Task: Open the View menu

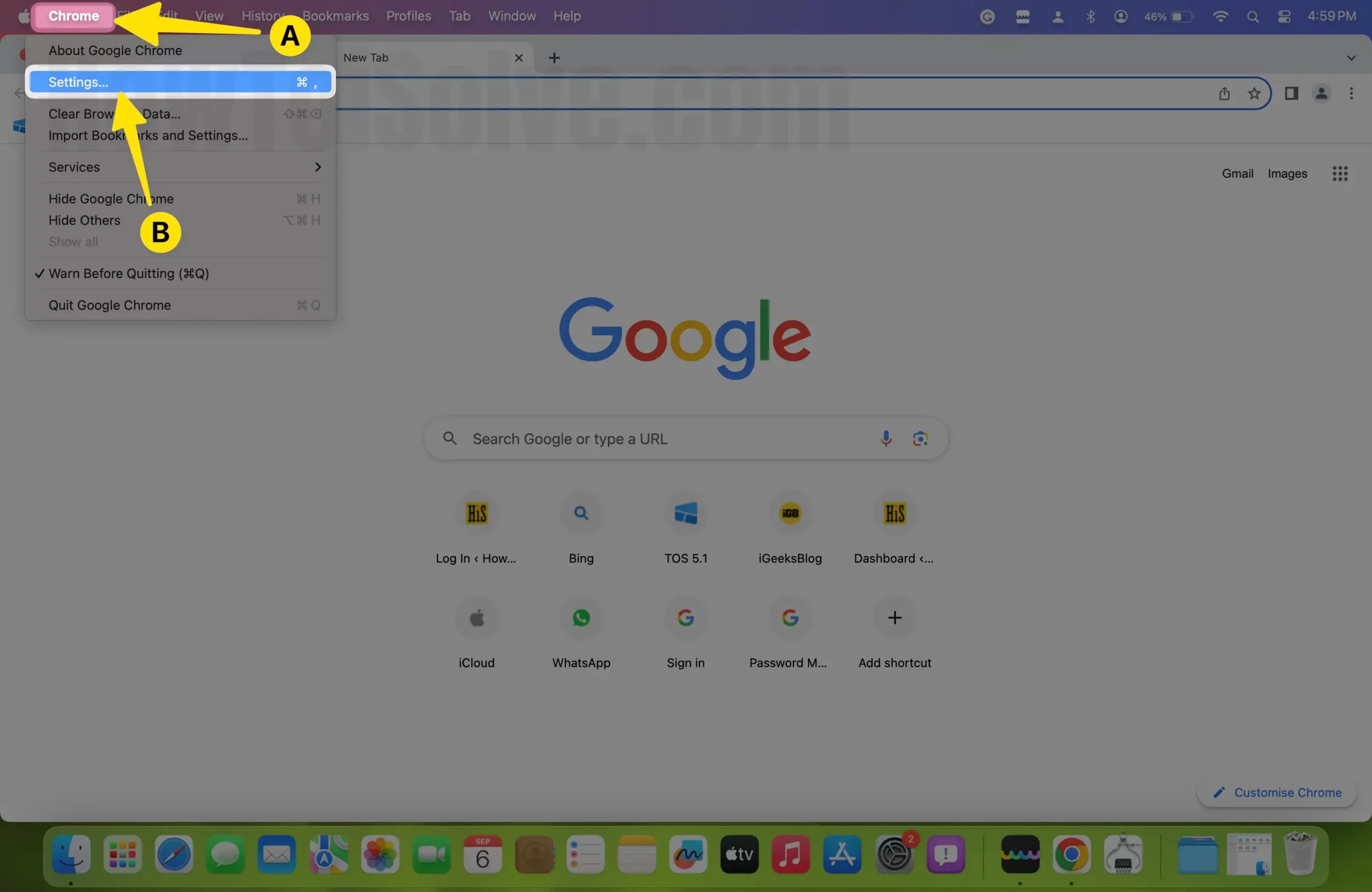Action: click(208, 16)
